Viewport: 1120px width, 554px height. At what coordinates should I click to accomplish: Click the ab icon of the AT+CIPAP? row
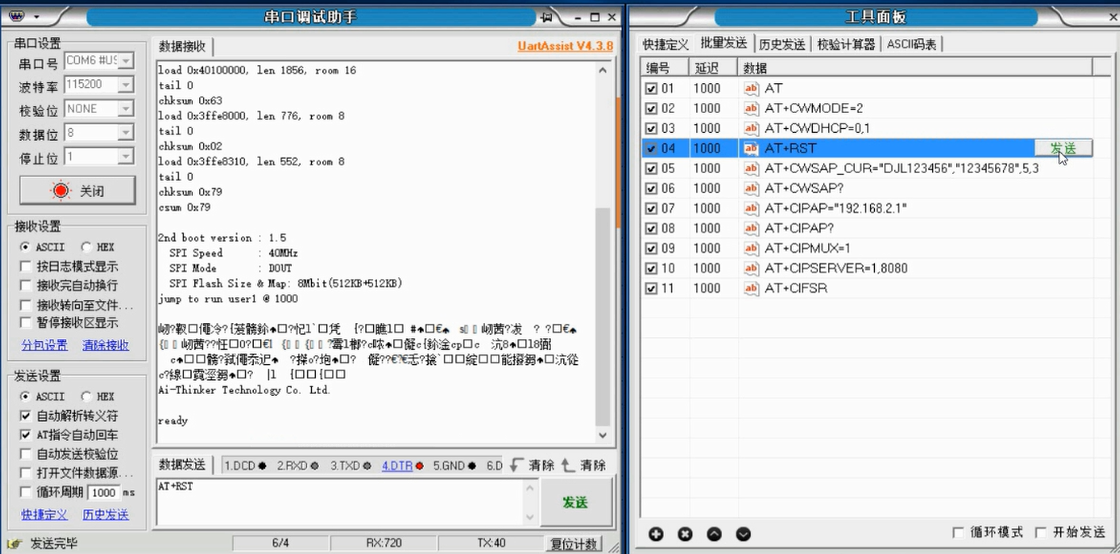click(x=751, y=228)
